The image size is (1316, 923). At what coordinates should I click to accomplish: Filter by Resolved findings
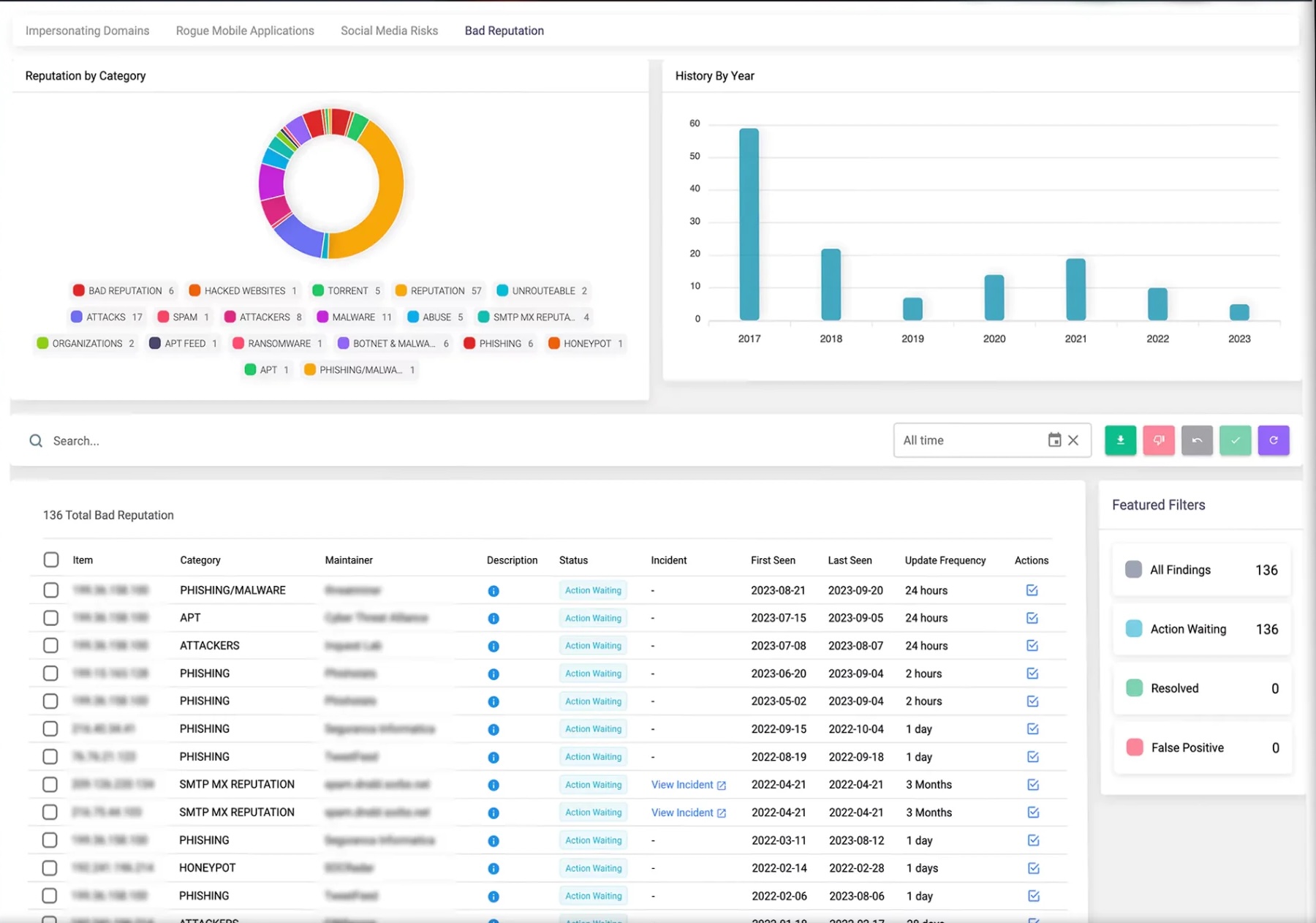coord(1202,688)
